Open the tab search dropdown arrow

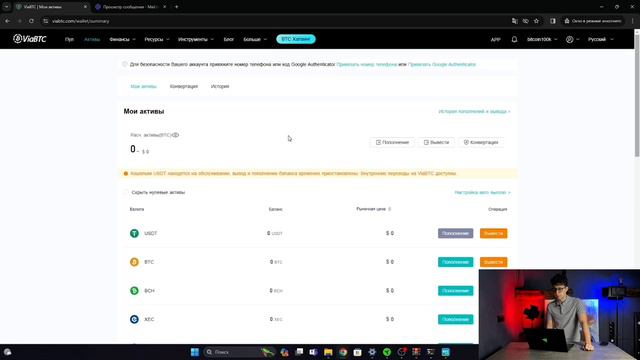pos(7,7)
